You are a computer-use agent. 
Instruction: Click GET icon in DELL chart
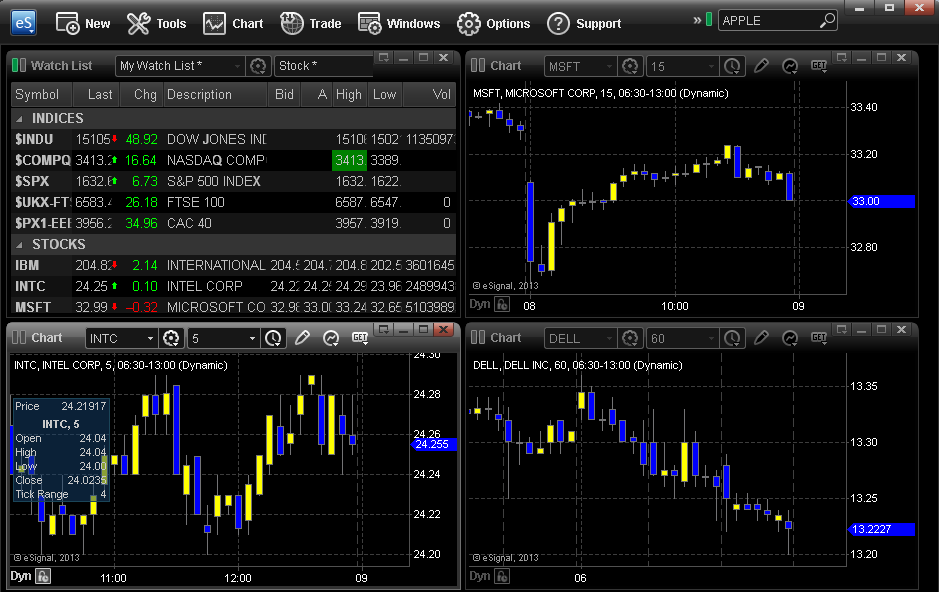click(x=819, y=338)
